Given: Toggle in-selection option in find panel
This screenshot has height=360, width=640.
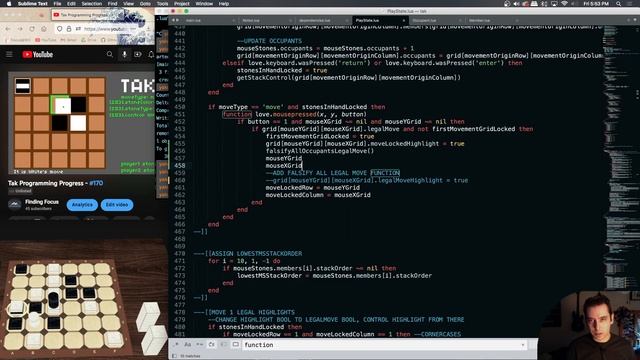Looking at the screenshot, I should tap(224, 345).
